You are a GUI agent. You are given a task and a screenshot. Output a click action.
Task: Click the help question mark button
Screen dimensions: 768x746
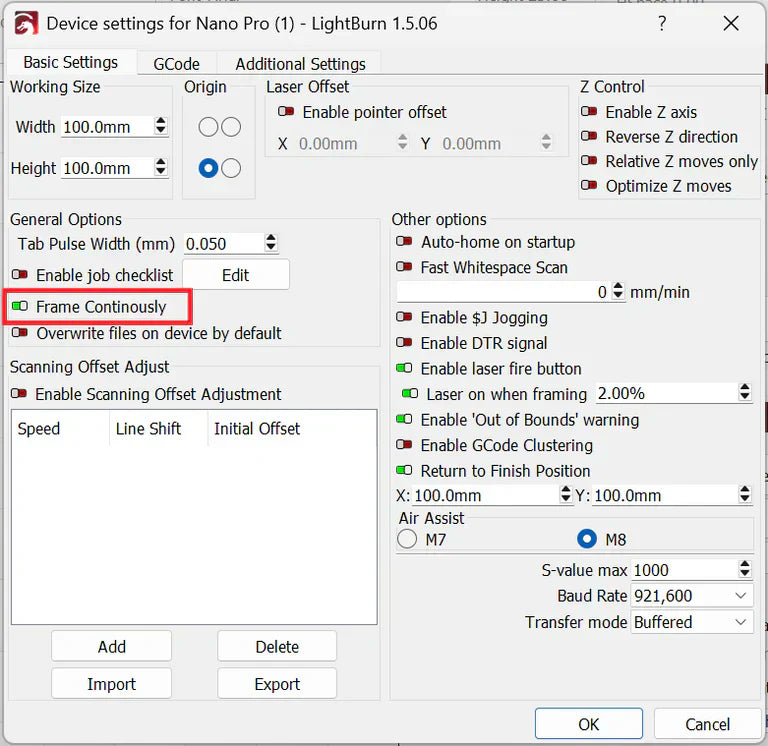coord(661,23)
